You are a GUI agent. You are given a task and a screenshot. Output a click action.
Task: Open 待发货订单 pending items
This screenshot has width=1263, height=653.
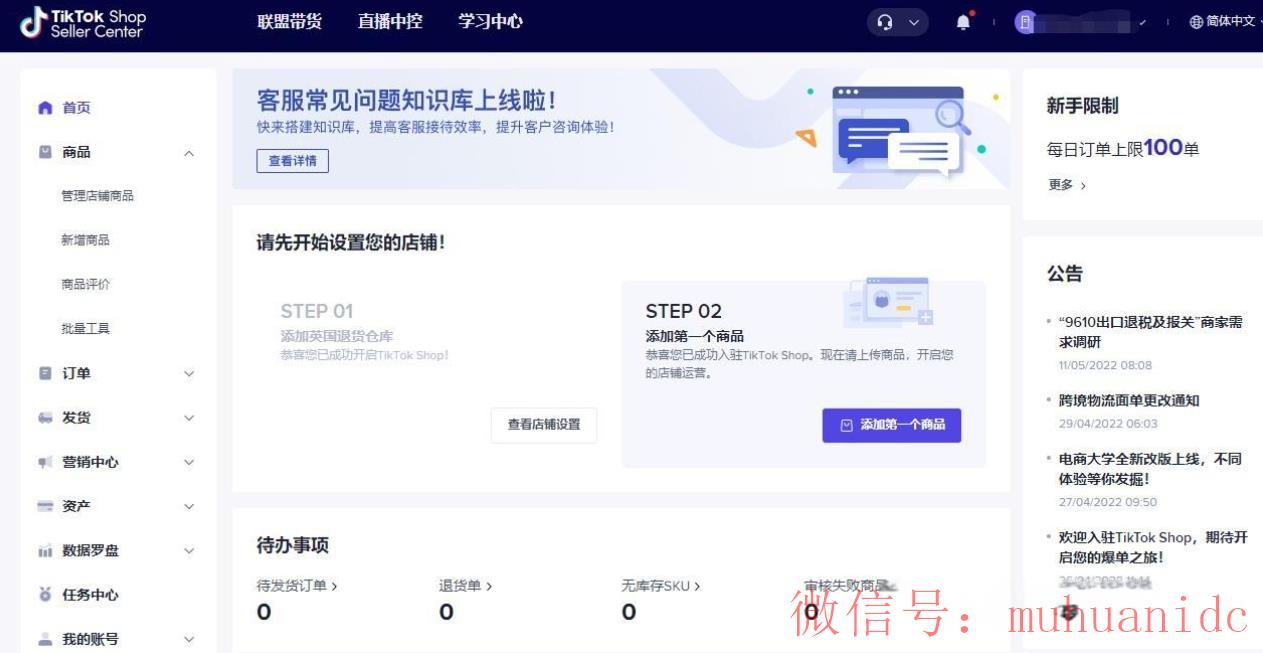point(297,586)
